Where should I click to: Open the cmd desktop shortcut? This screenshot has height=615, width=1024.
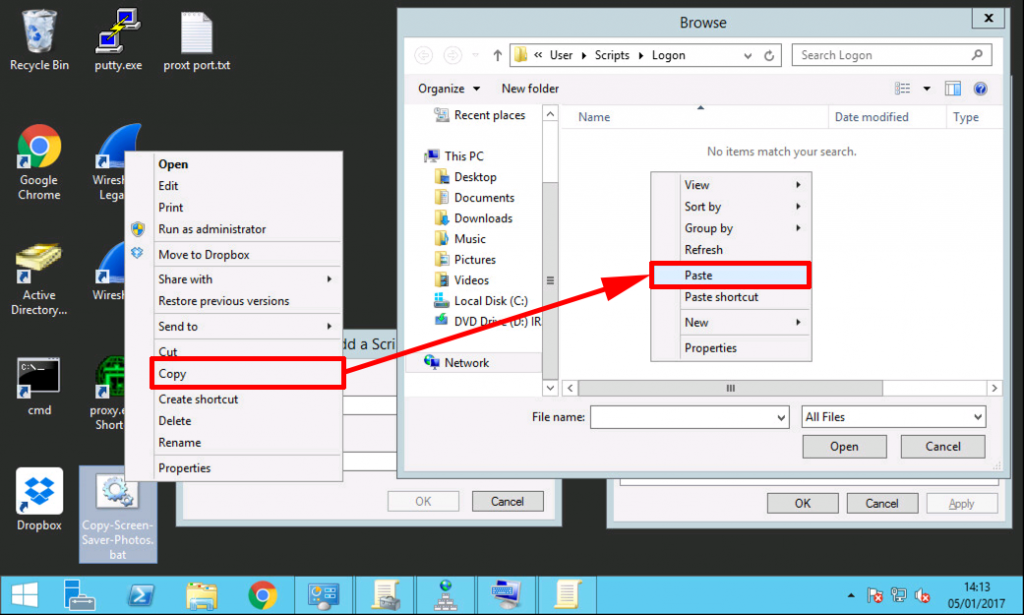tap(38, 375)
